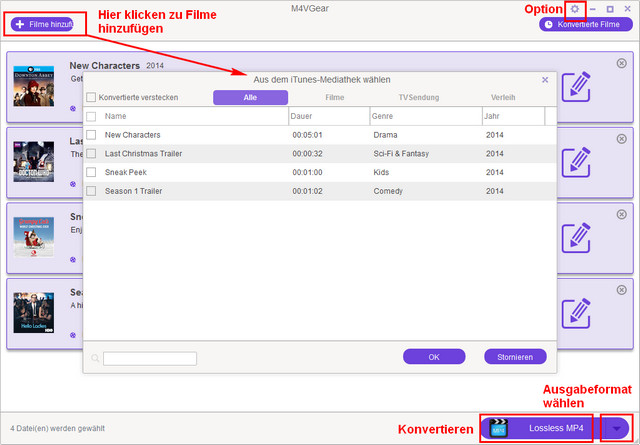Click the edit pencil for Last Christmas Trailer card
The height and width of the screenshot is (445, 640).
[x=576, y=162]
